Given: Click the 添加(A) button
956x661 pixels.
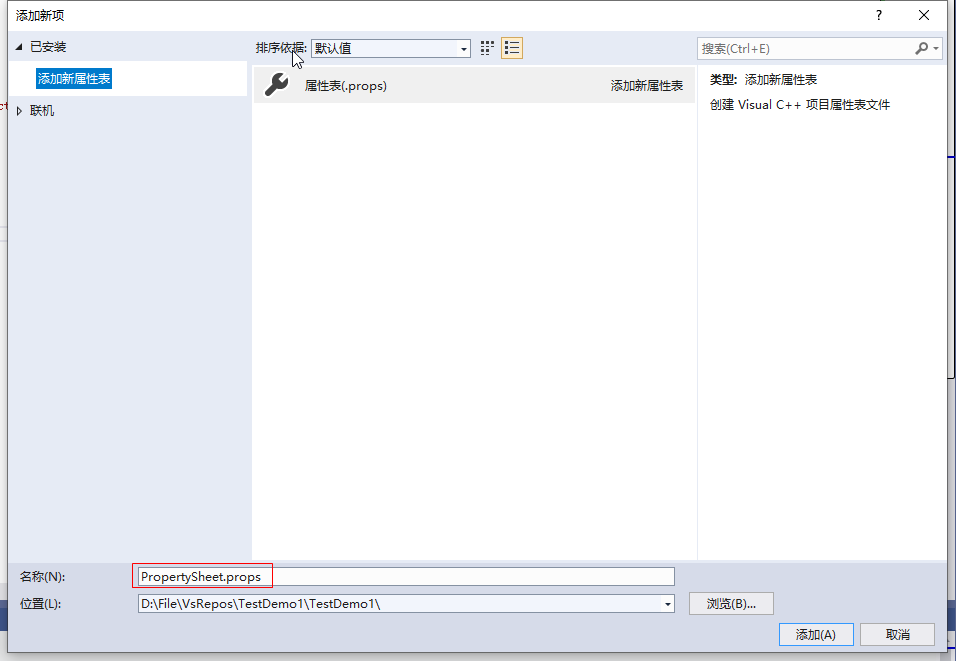Looking at the screenshot, I should coord(815,634).
